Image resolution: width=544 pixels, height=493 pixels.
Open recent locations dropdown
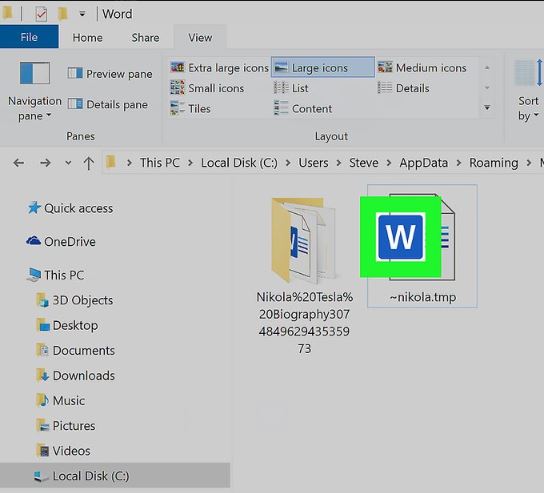(68, 162)
